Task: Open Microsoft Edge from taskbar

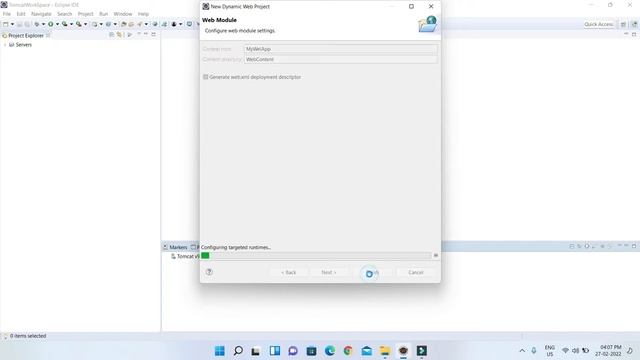Action: point(330,351)
